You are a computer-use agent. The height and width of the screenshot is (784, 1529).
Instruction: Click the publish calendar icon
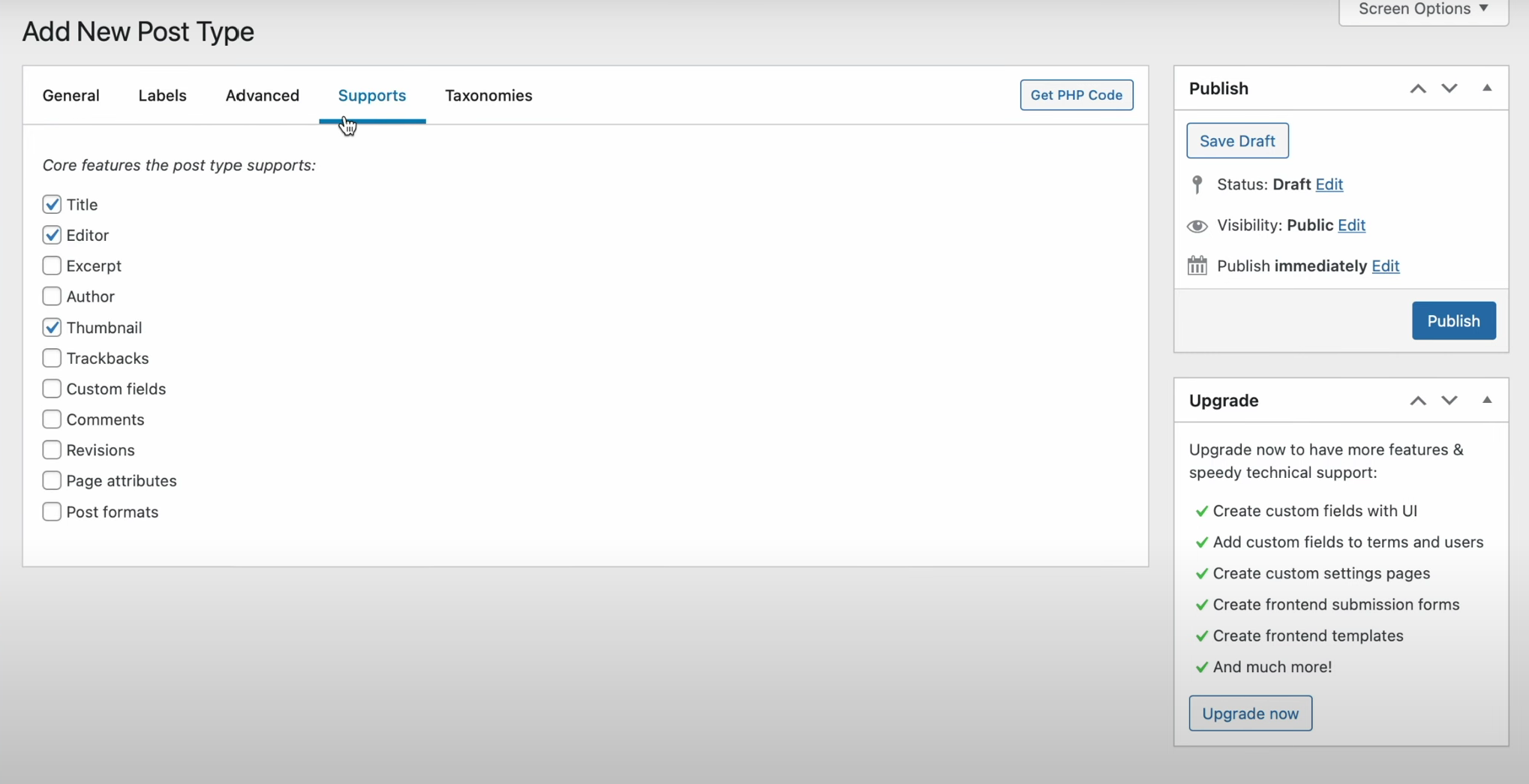click(1197, 266)
